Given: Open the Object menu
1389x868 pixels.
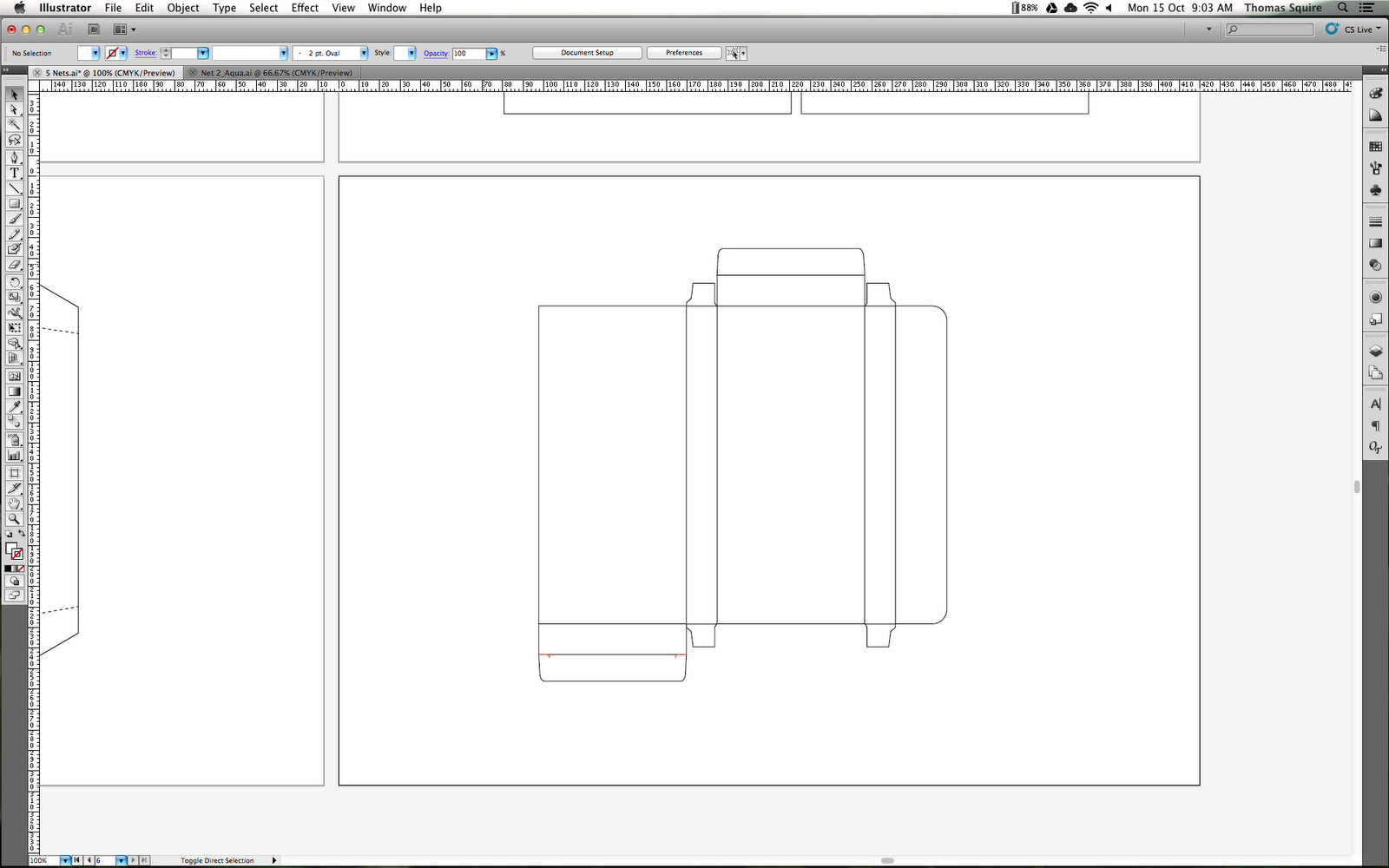Looking at the screenshot, I should [183, 8].
